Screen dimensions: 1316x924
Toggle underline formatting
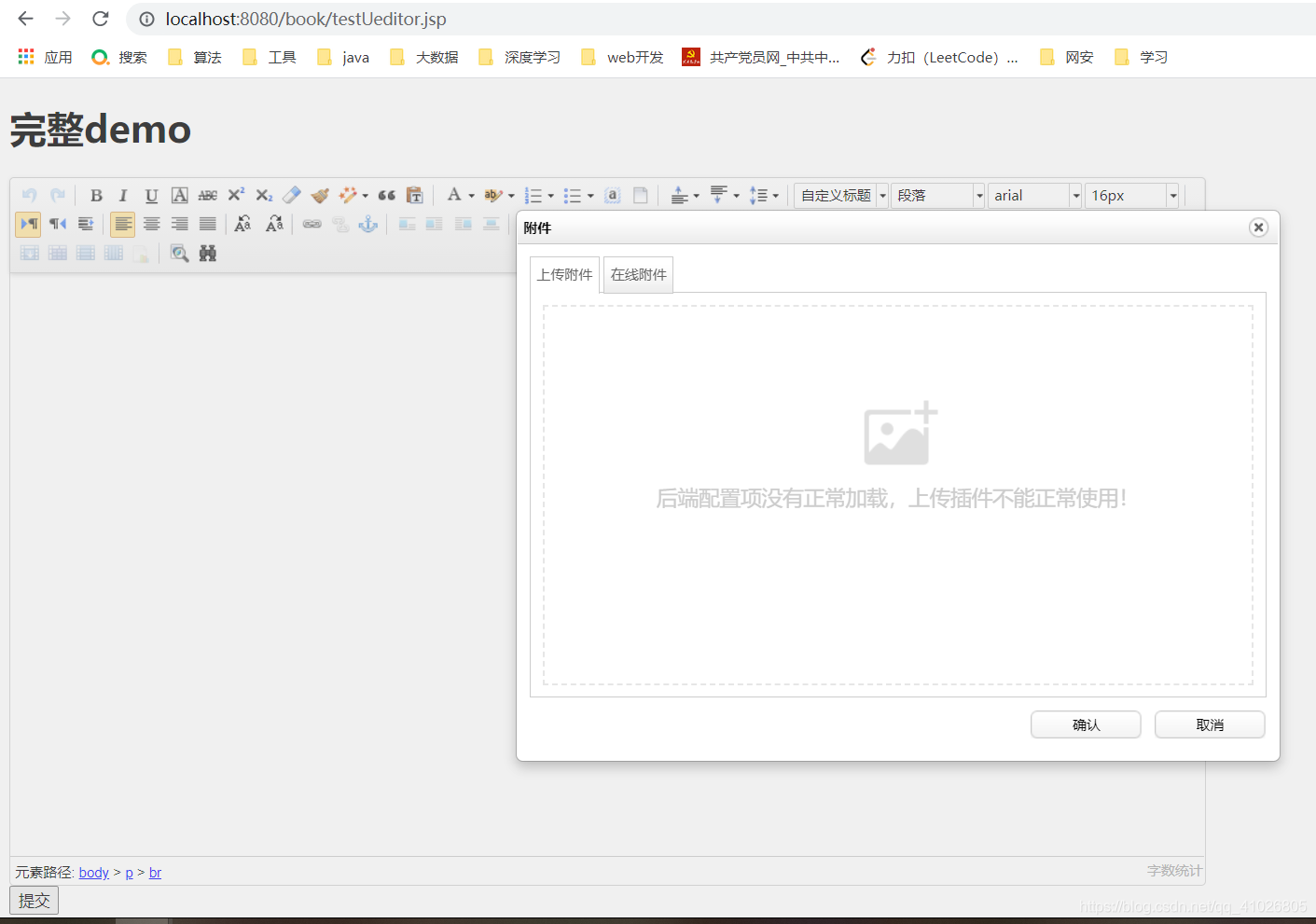pos(151,196)
